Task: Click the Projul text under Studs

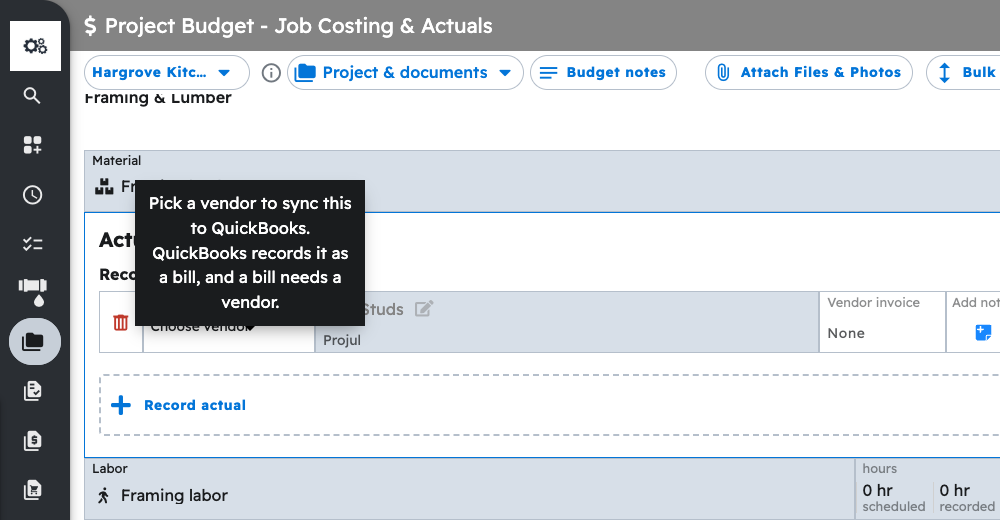Action: coord(342,340)
